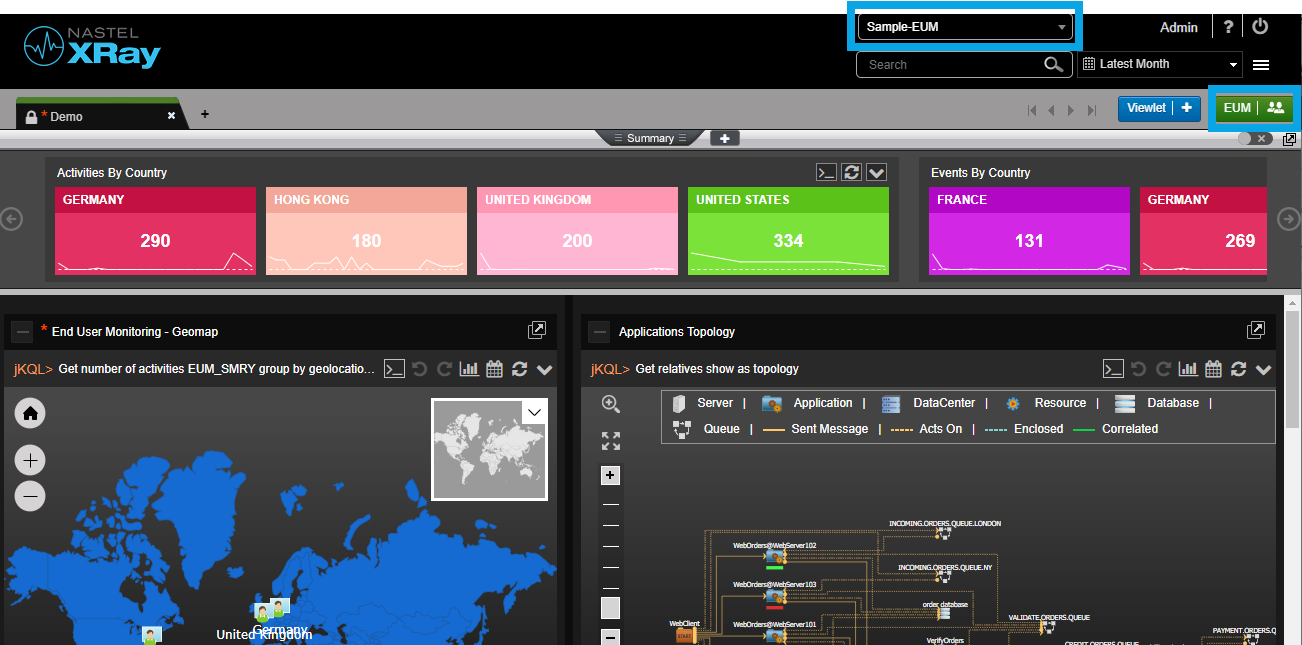Click the chart type icon on Applications Topology

tap(1188, 368)
